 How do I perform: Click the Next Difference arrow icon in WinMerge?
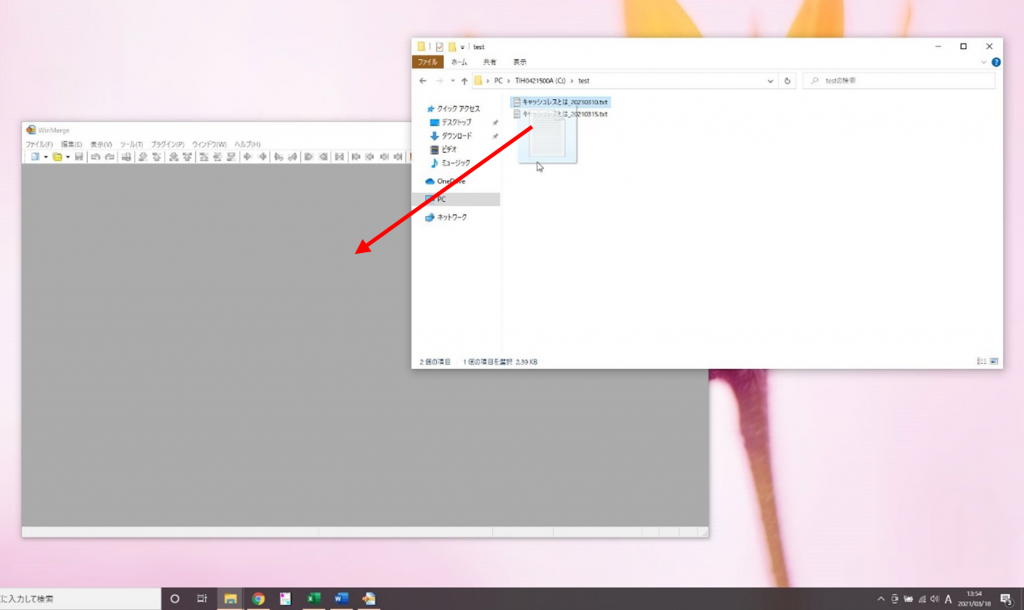(142, 157)
